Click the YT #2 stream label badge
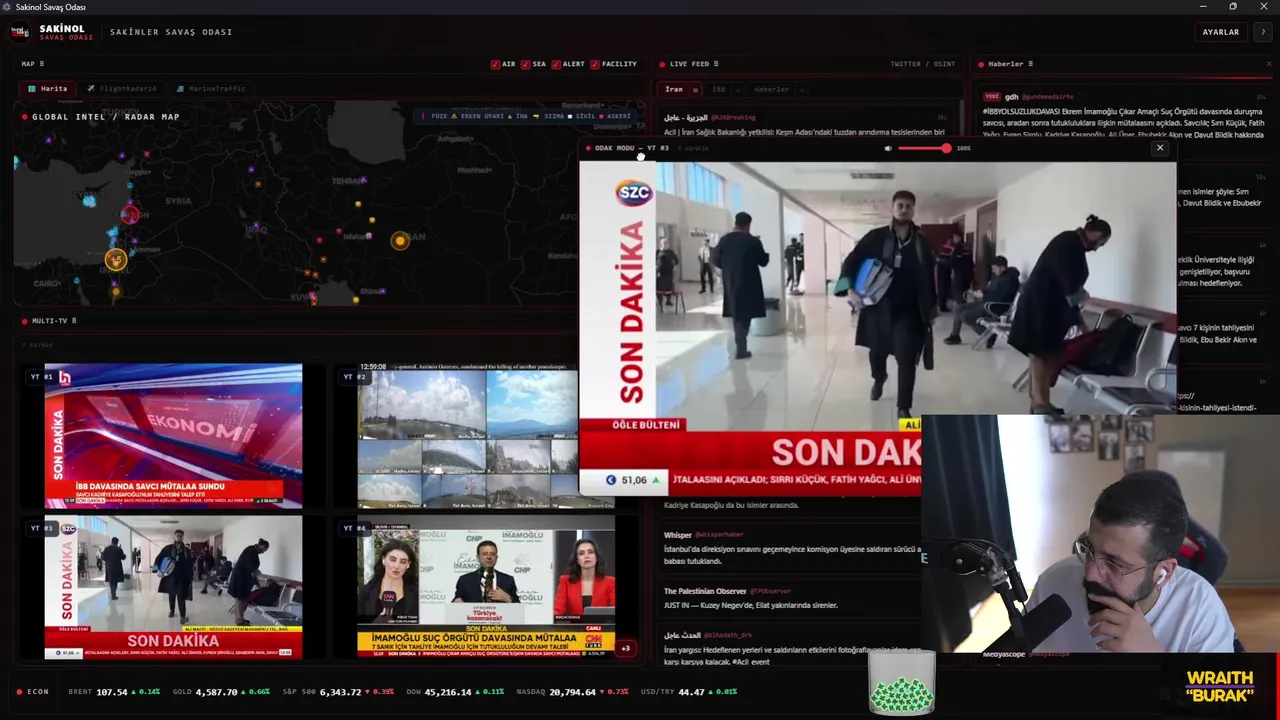 click(355, 377)
